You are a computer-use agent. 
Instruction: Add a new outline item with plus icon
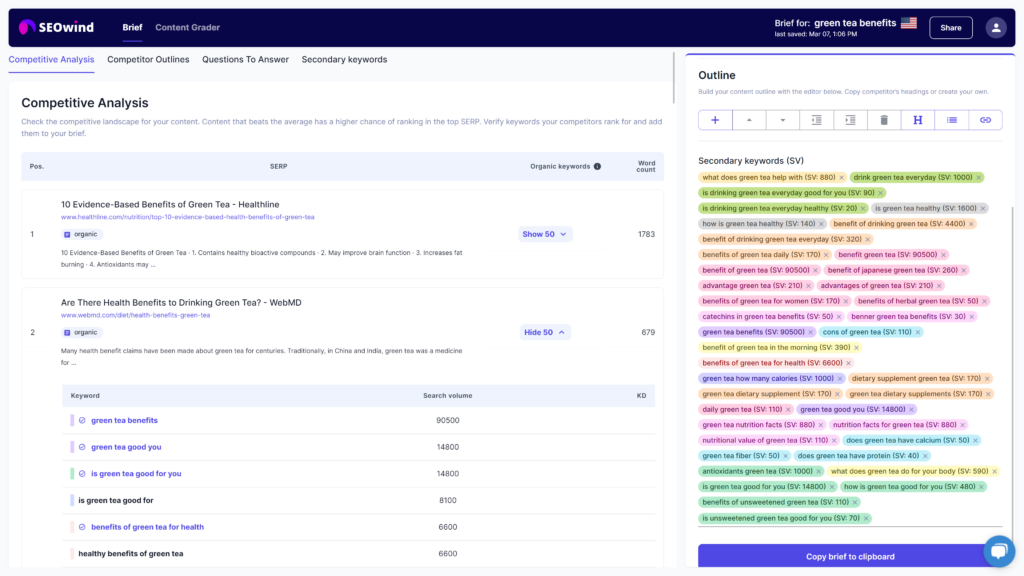tap(715, 120)
